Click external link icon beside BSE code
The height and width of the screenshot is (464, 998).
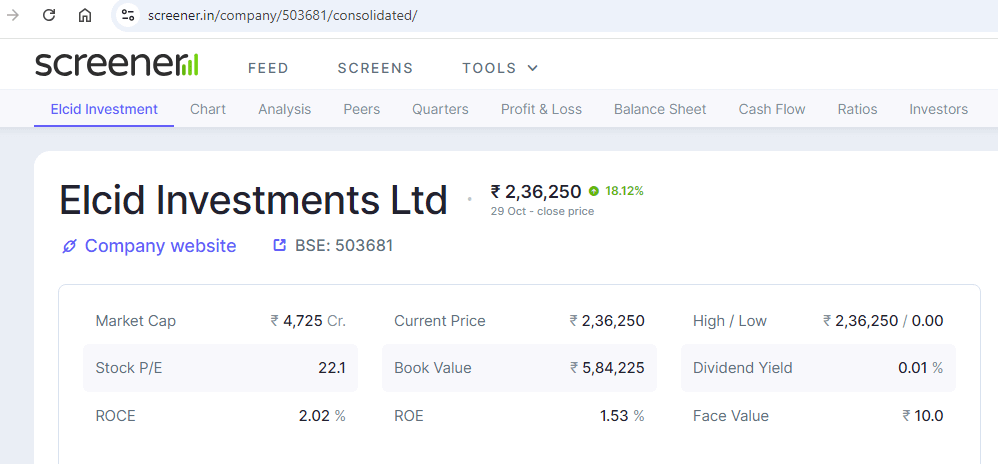[280, 245]
